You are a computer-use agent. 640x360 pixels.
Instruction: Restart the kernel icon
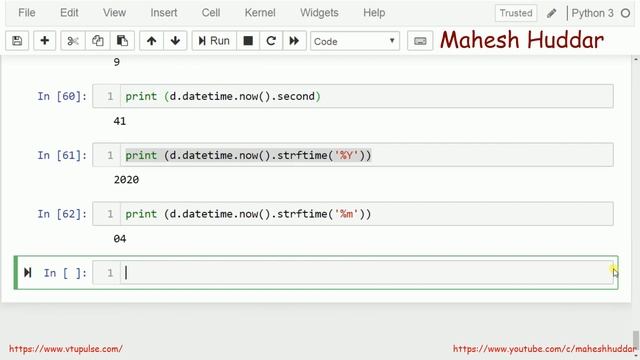pyautogui.click(x=271, y=41)
